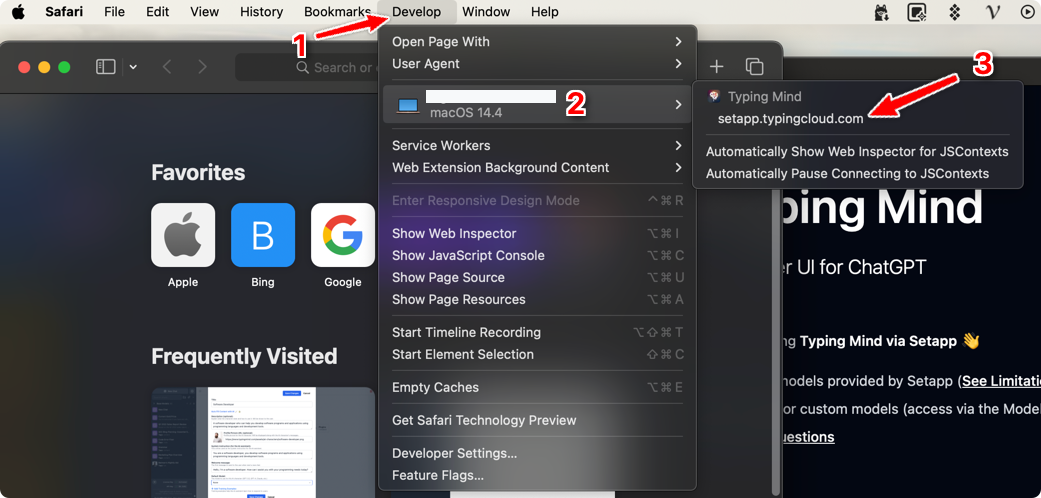This screenshot has width=1041, height=498.
Task: Expand the Service Workers submenu
Action: [x=537, y=145]
